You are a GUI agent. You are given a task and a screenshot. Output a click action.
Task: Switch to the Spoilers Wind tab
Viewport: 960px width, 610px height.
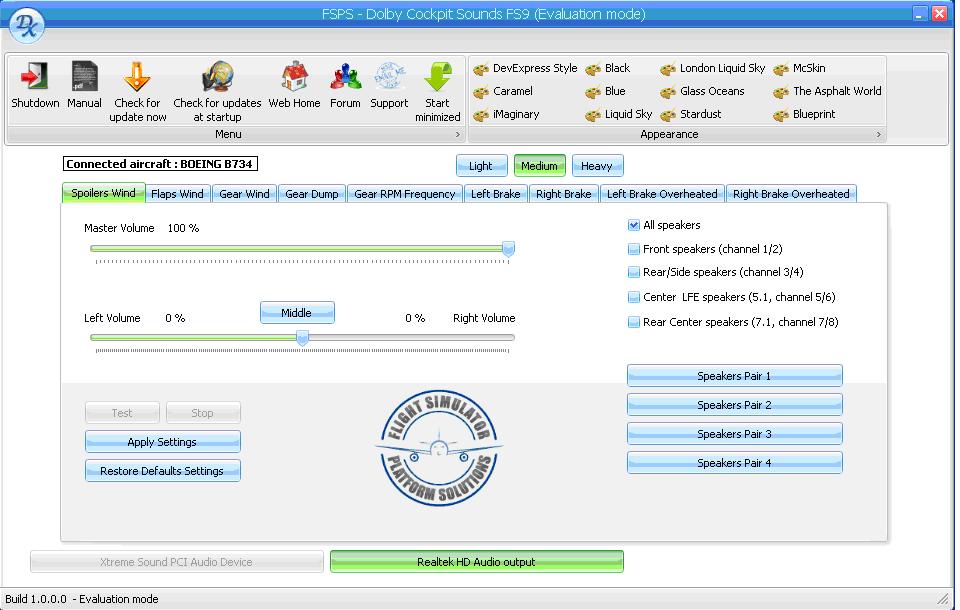pyautogui.click(x=103, y=193)
